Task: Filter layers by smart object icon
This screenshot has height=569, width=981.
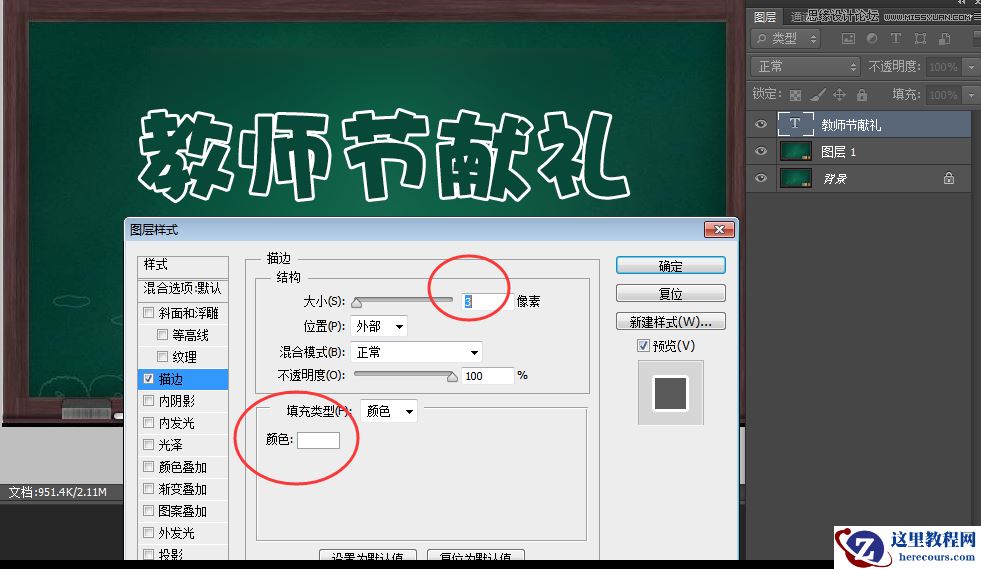Action: 945,39
